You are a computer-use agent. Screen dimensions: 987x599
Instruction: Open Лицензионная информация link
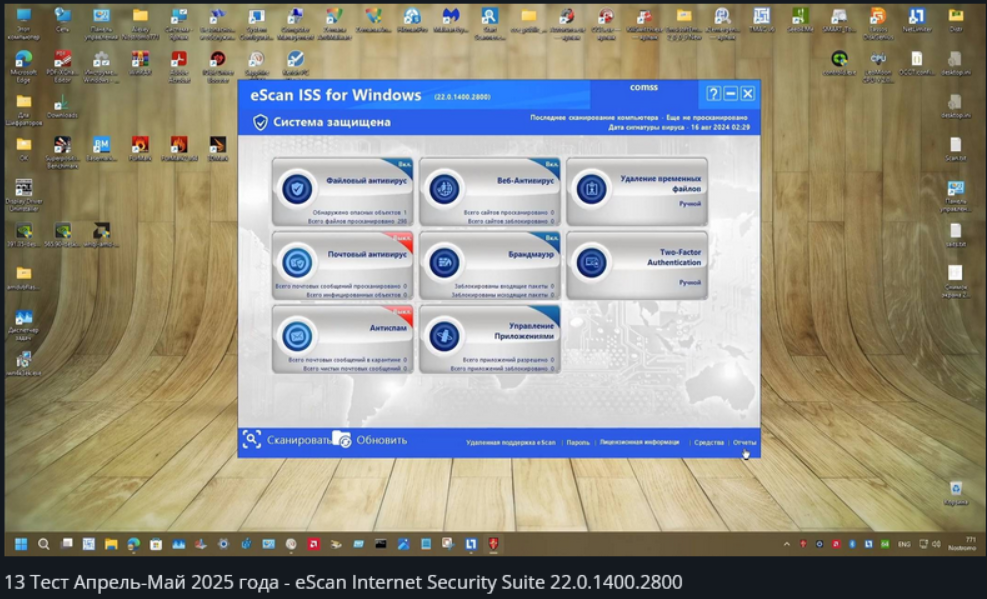click(x=640, y=442)
